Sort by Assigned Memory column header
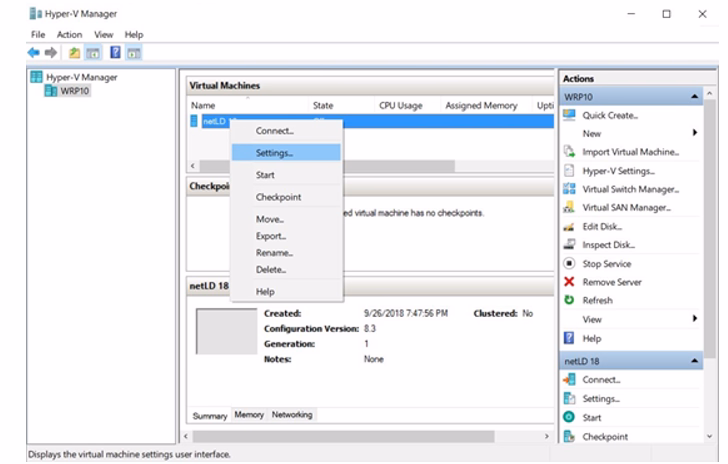The image size is (728, 464). 486,105
